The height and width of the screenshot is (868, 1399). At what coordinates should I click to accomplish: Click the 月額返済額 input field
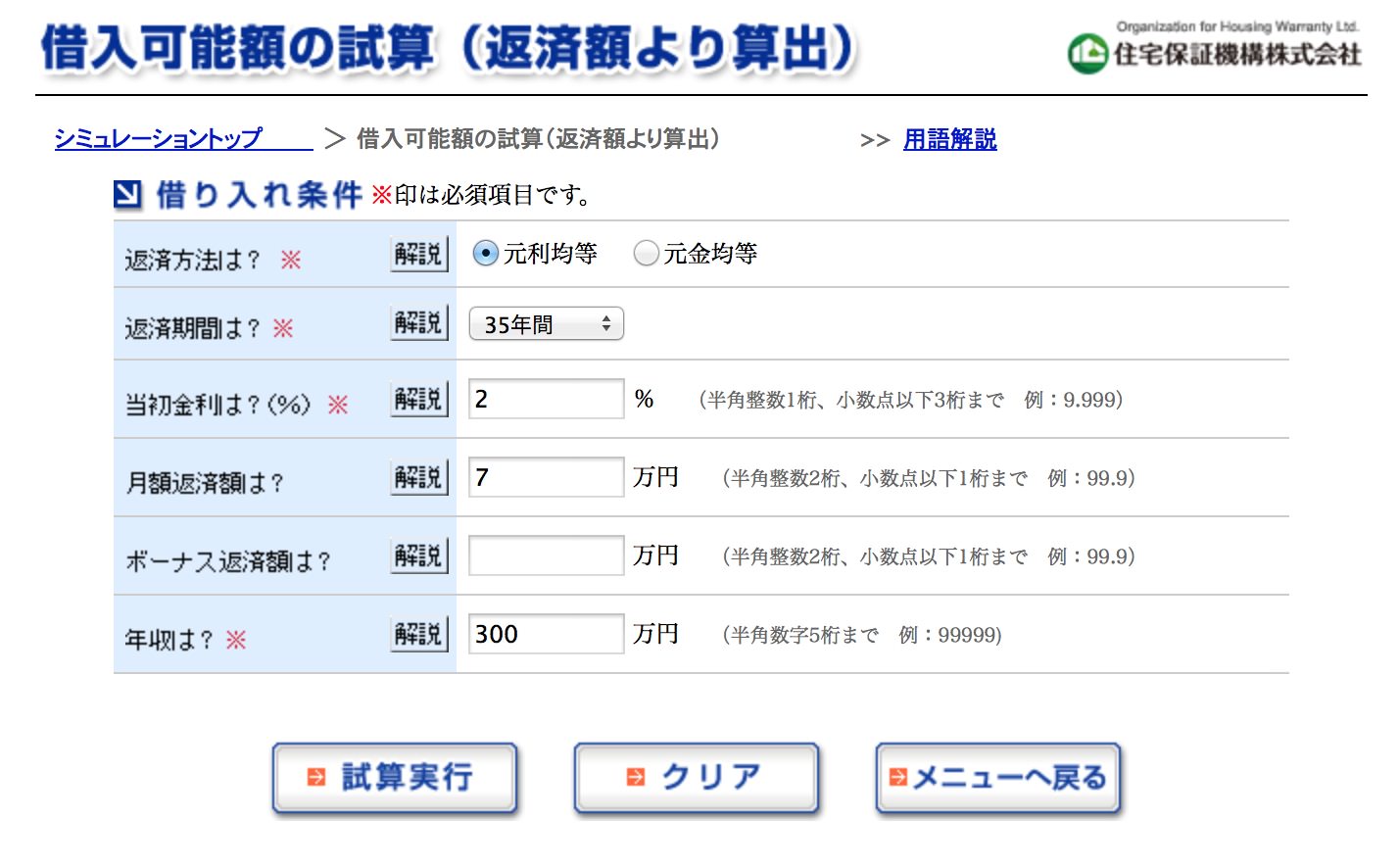click(546, 477)
